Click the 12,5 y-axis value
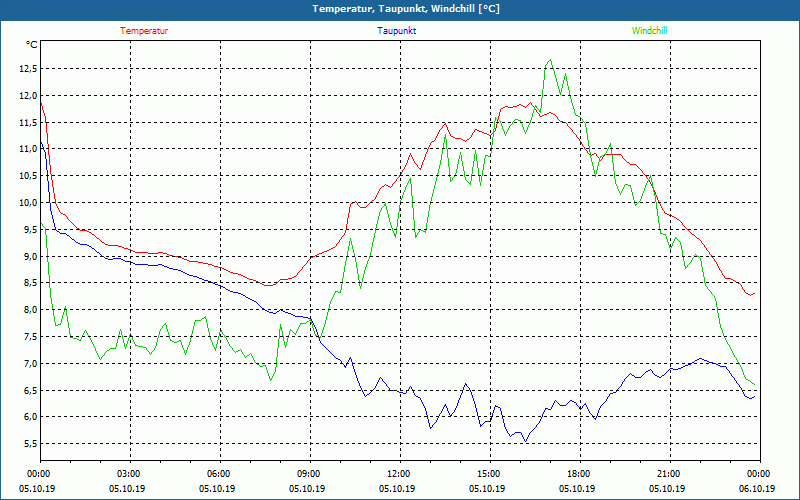800x500 pixels. tap(29, 69)
